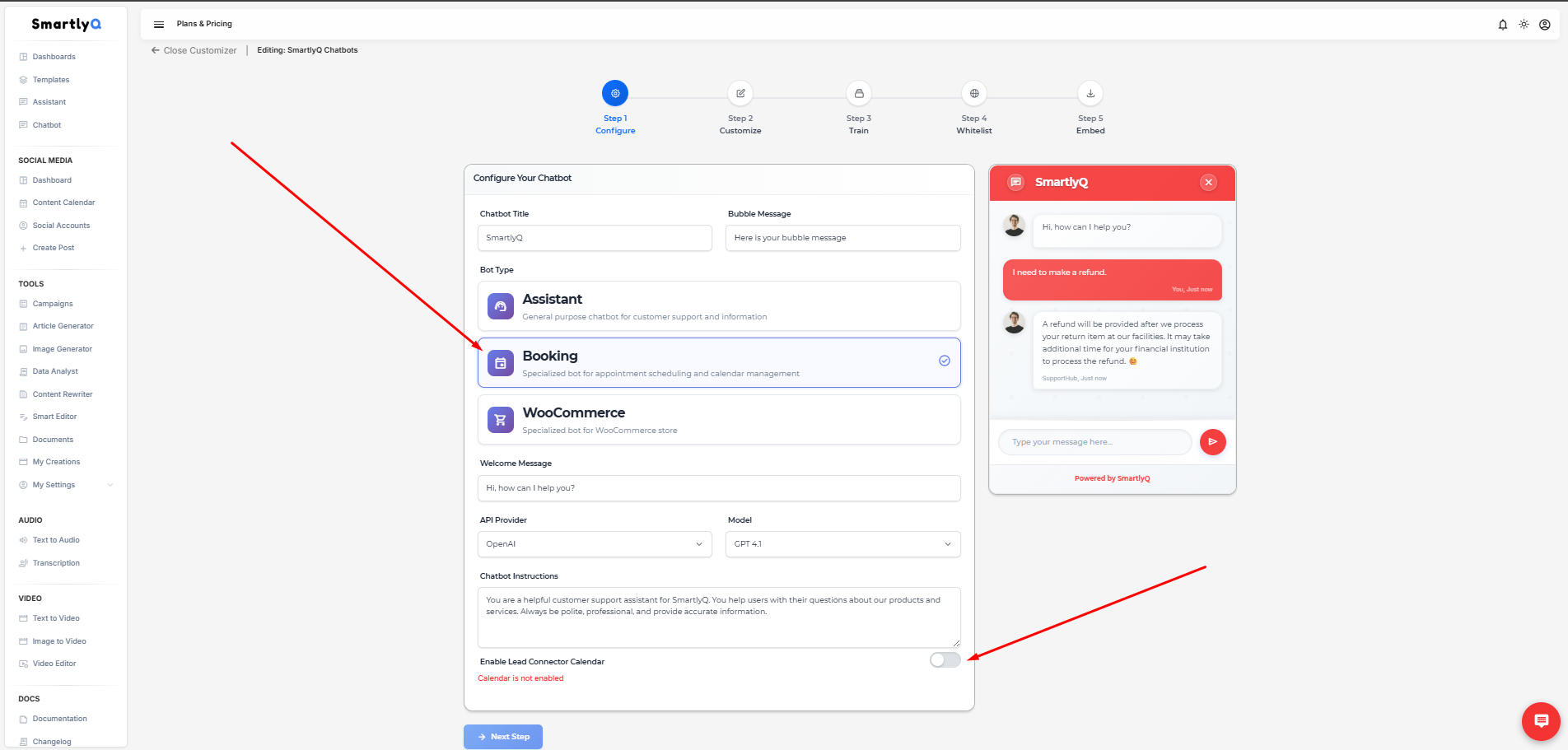The height and width of the screenshot is (750, 1568).
Task: Open notifications bell icon
Action: point(1503,25)
